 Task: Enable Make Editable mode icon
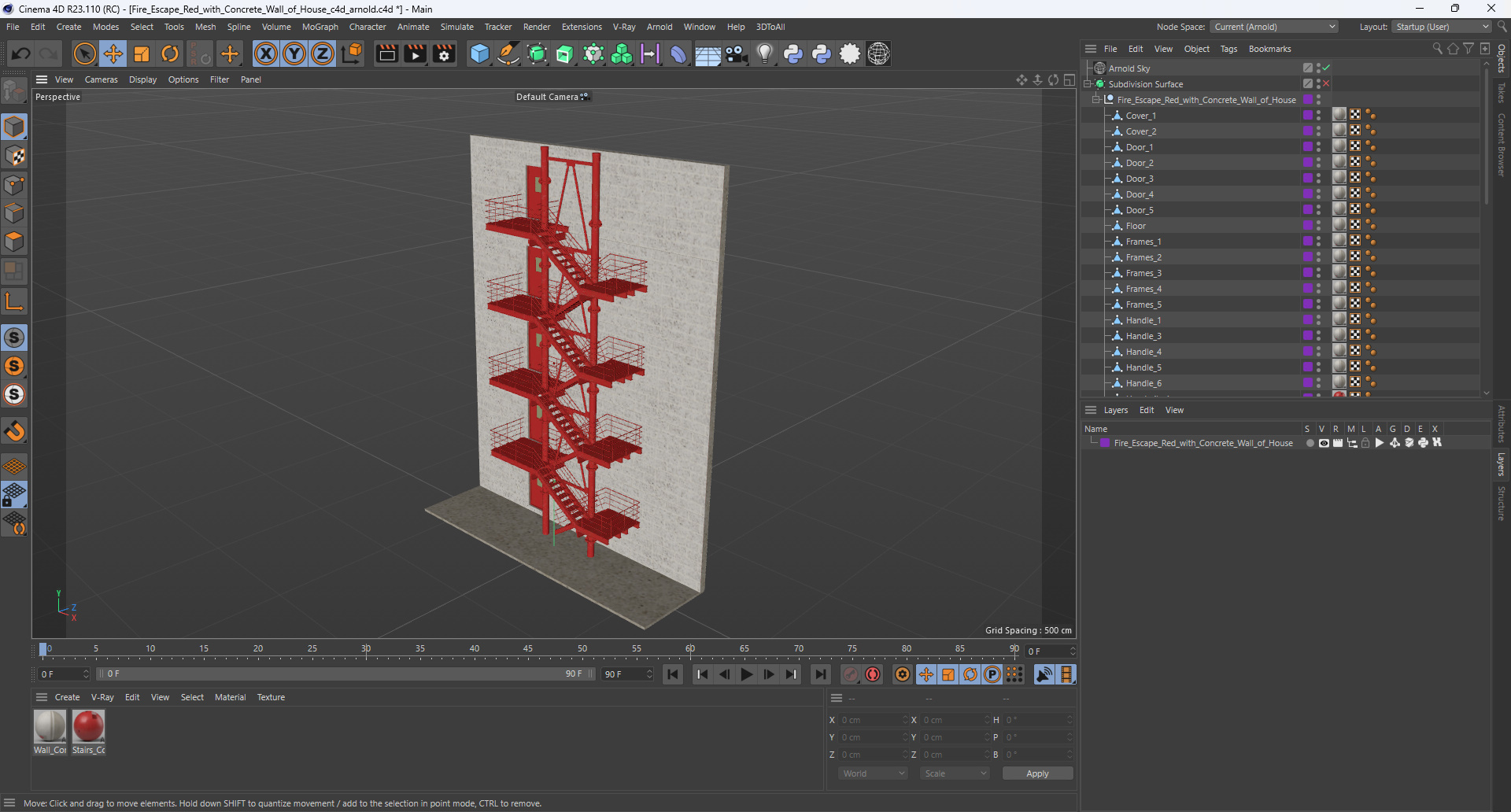(x=14, y=91)
